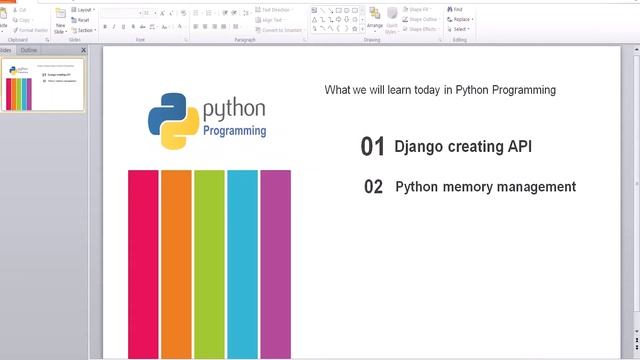Open the font name combo box
Image resolution: width=640 pixels, height=360 pixels.
click(x=122, y=13)
